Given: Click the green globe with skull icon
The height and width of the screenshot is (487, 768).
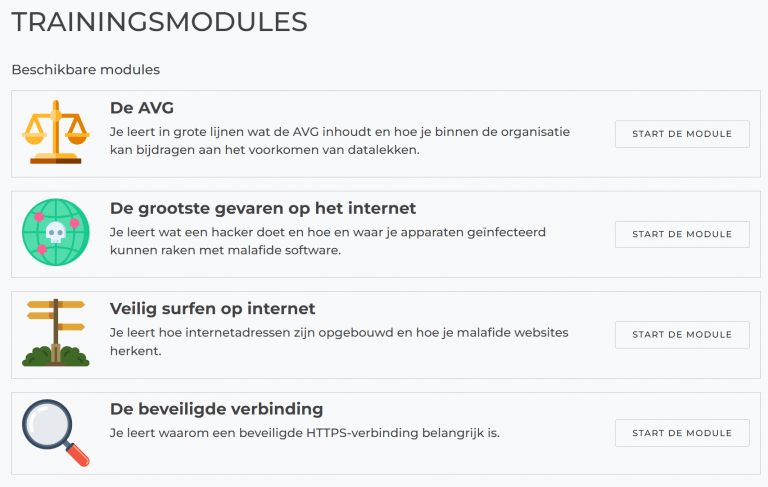Looking at the screenshot, I should click(56, 232).
